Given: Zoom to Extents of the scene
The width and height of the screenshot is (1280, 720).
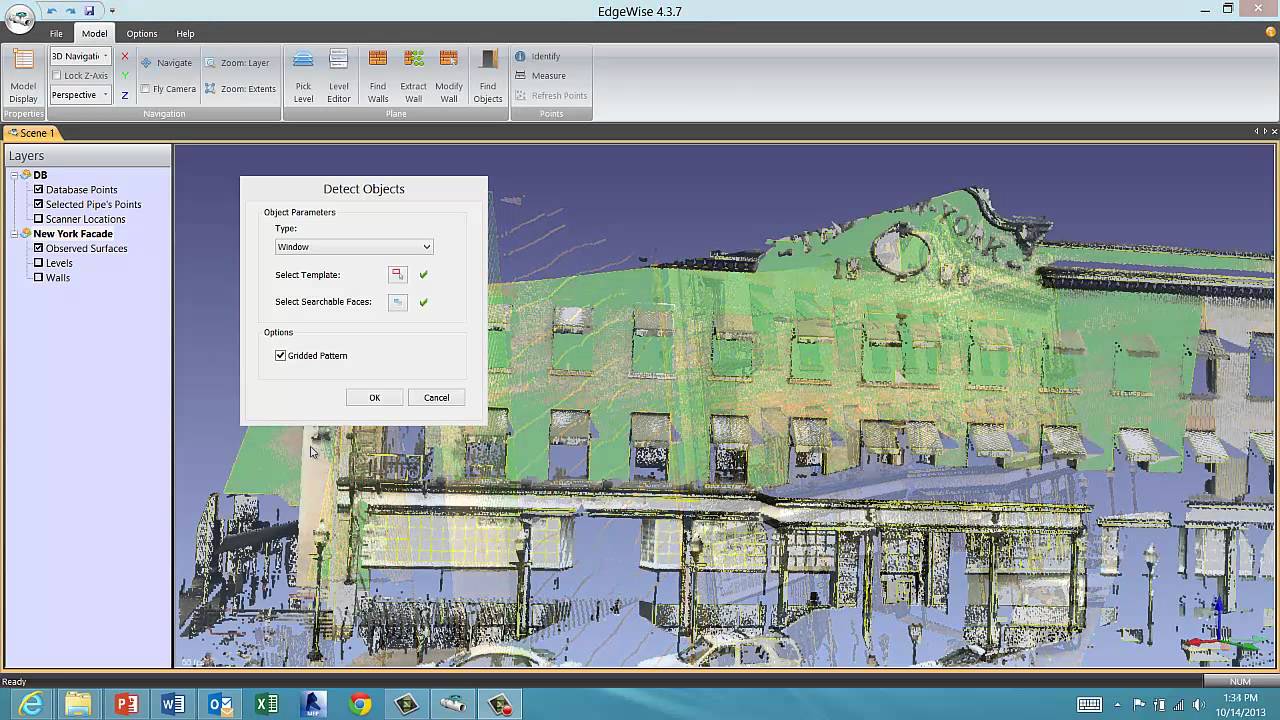Looking at the screenshot, I should pyautogui.click(x=240, y=88).
